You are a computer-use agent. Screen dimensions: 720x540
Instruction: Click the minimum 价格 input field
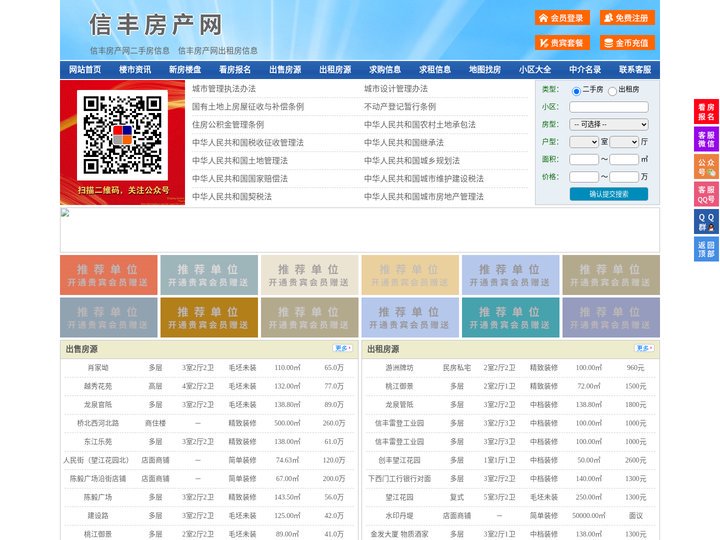click(x=584, y=177)
